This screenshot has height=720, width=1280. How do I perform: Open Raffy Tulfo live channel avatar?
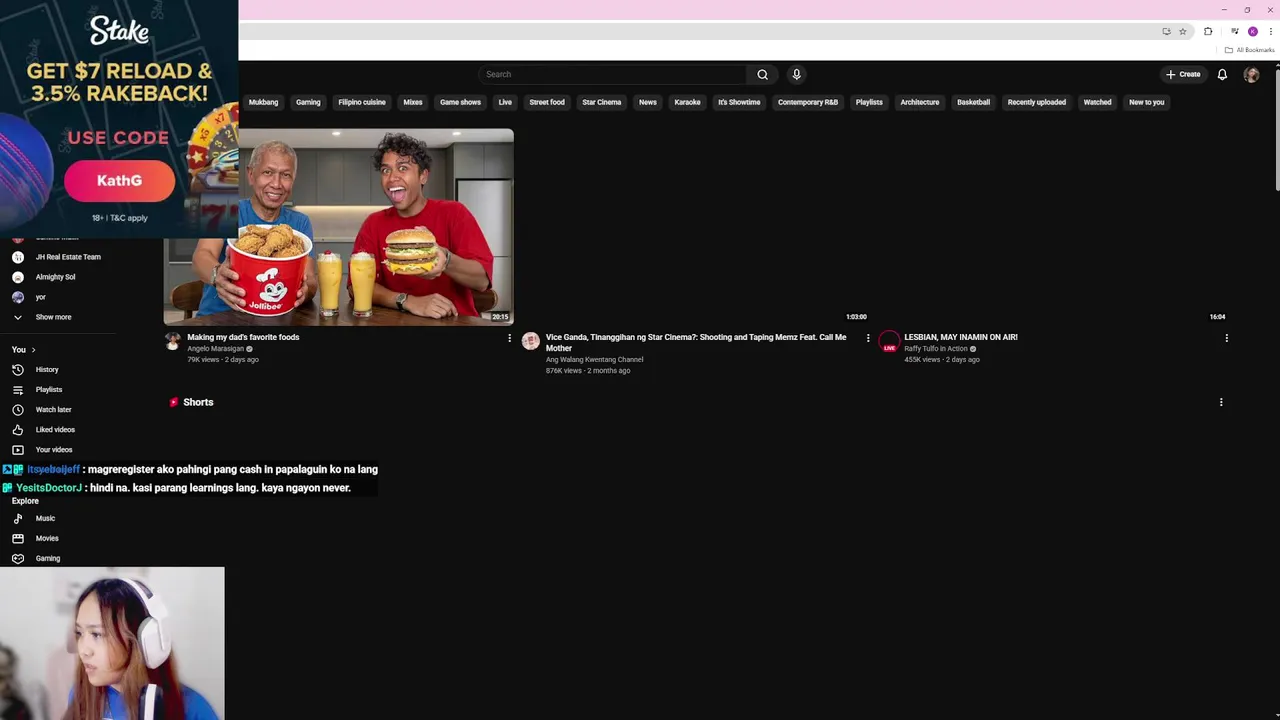[889, 341]
